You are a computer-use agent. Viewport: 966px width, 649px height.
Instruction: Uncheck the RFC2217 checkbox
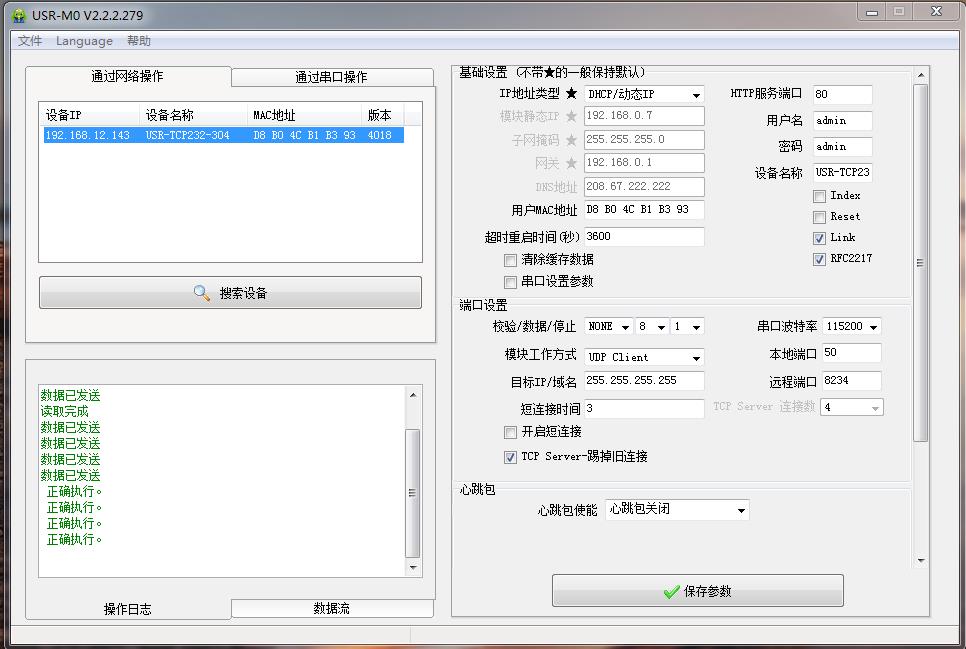point(819,259)
